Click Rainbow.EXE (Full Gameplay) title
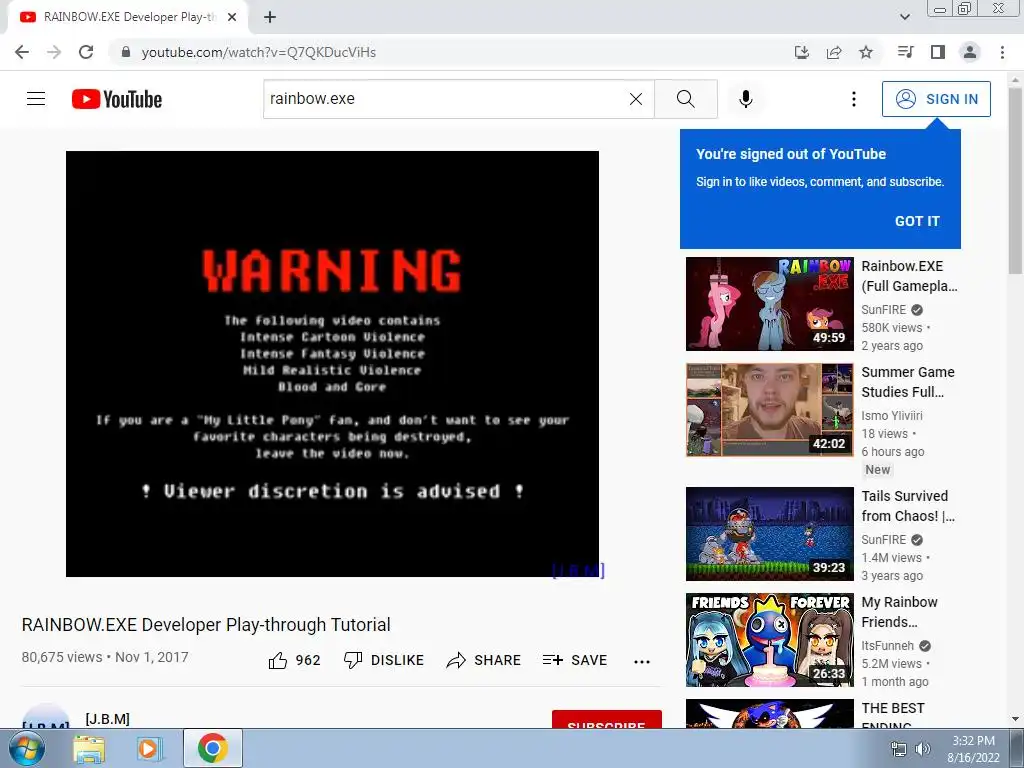The width and height of the screenshot is (1024, 768). 909,276
